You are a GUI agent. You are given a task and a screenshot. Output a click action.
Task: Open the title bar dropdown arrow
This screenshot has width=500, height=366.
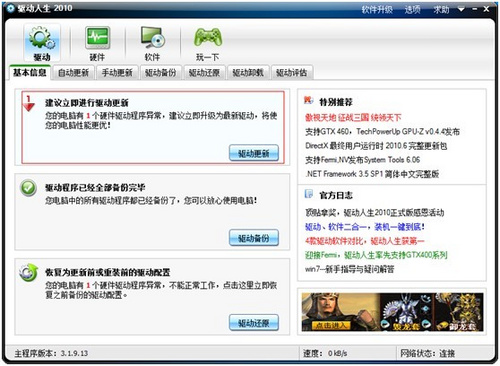pos(461,9)
